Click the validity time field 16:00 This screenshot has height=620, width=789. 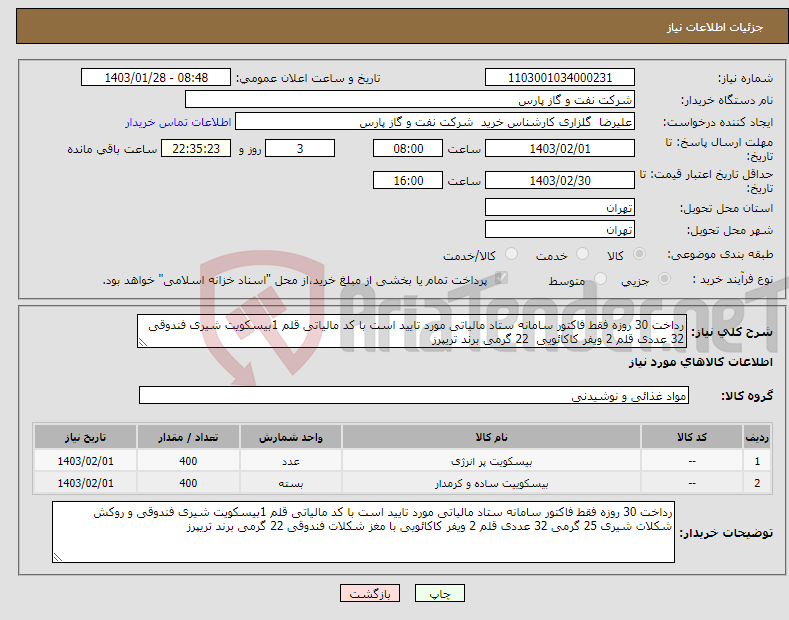[408, 180]
